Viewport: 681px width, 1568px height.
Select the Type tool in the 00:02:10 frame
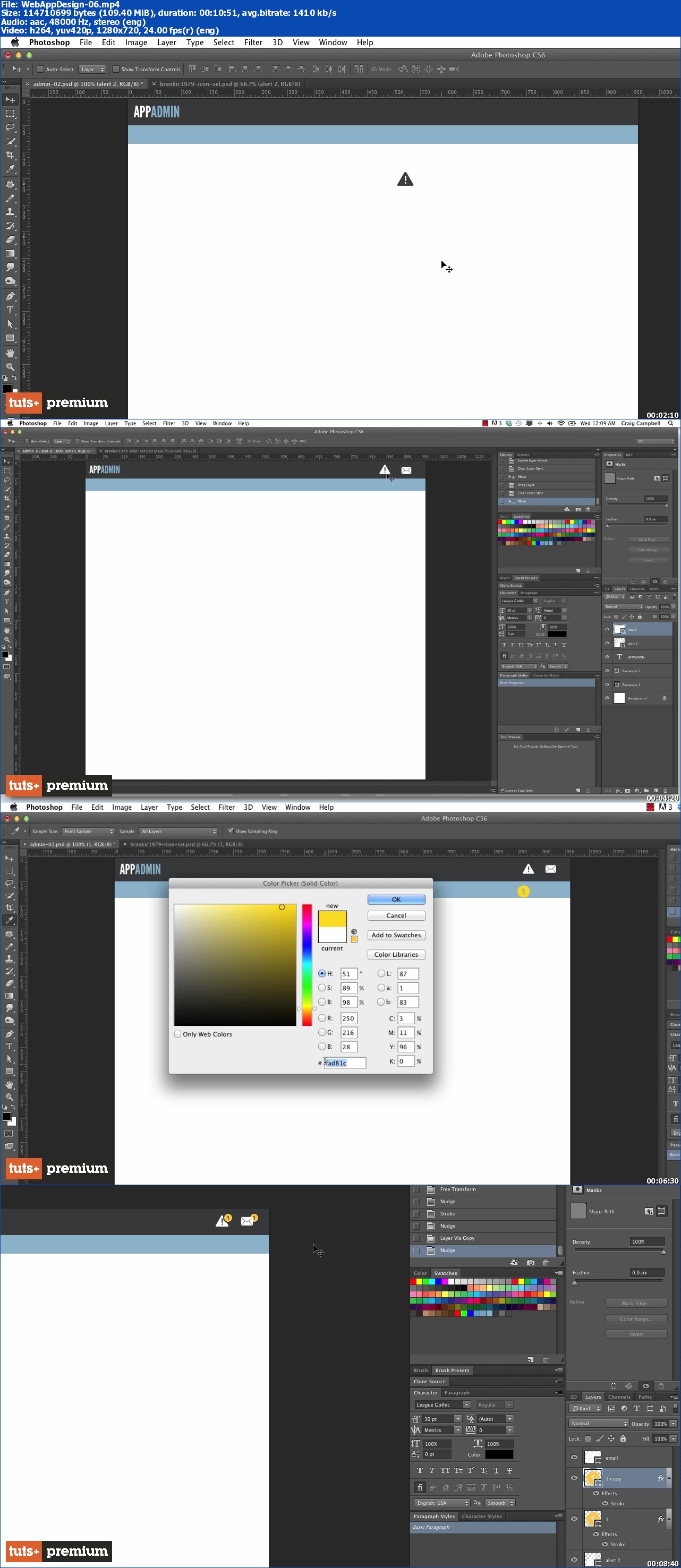(10, 311)
